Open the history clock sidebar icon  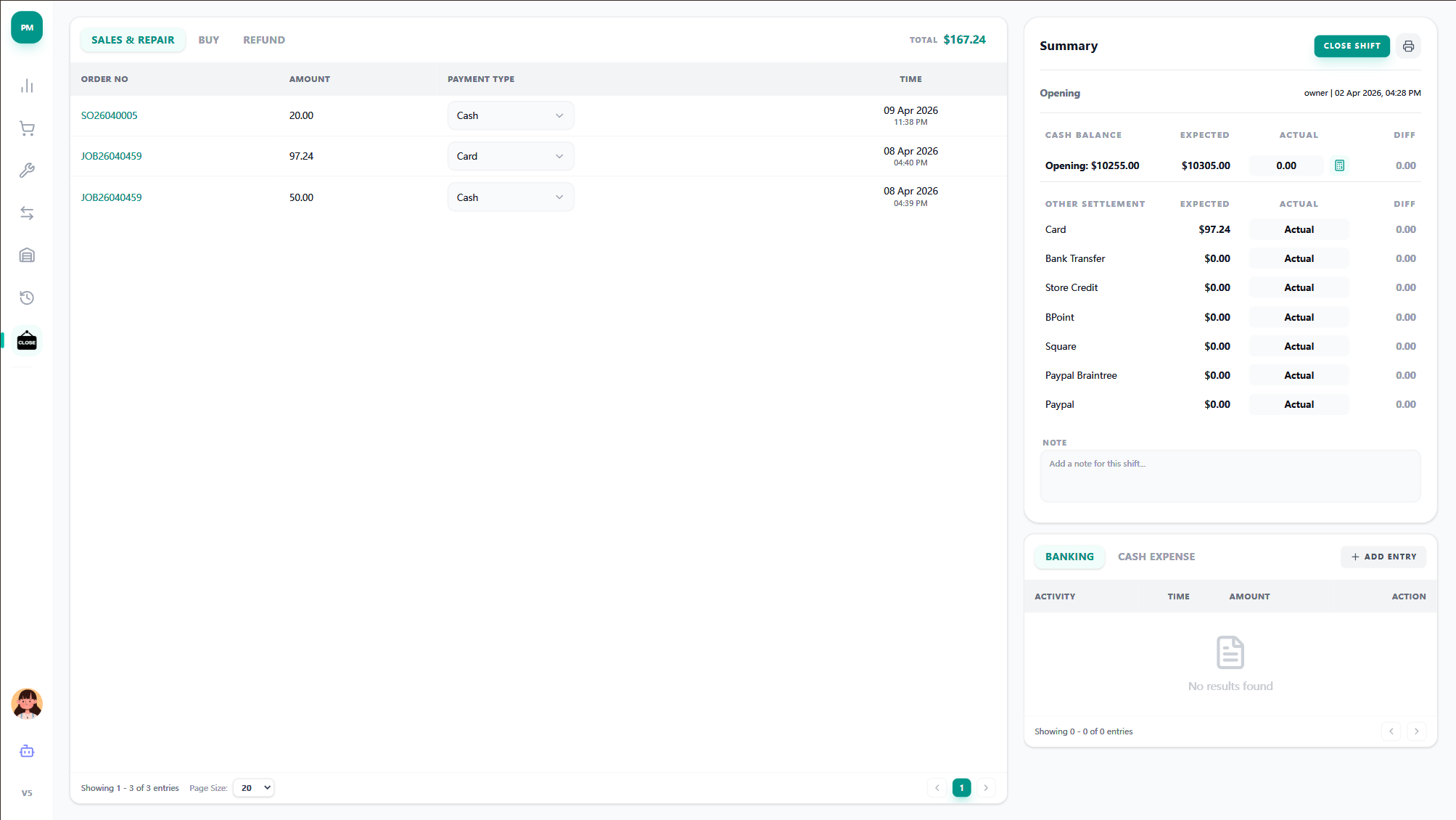pos(27,298)
